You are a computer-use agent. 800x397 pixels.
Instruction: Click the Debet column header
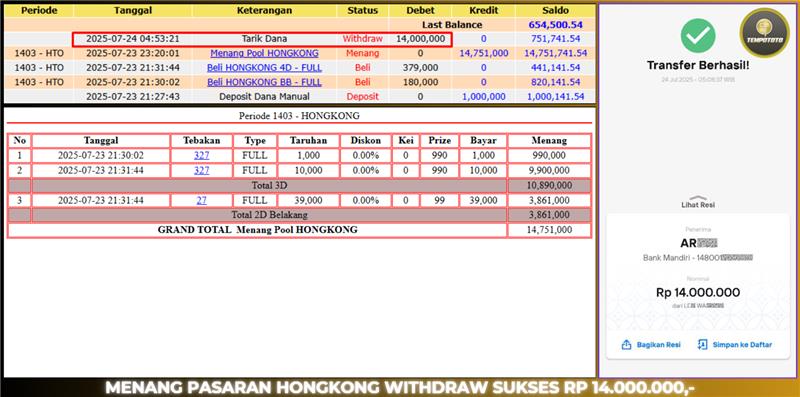point(420,10)
